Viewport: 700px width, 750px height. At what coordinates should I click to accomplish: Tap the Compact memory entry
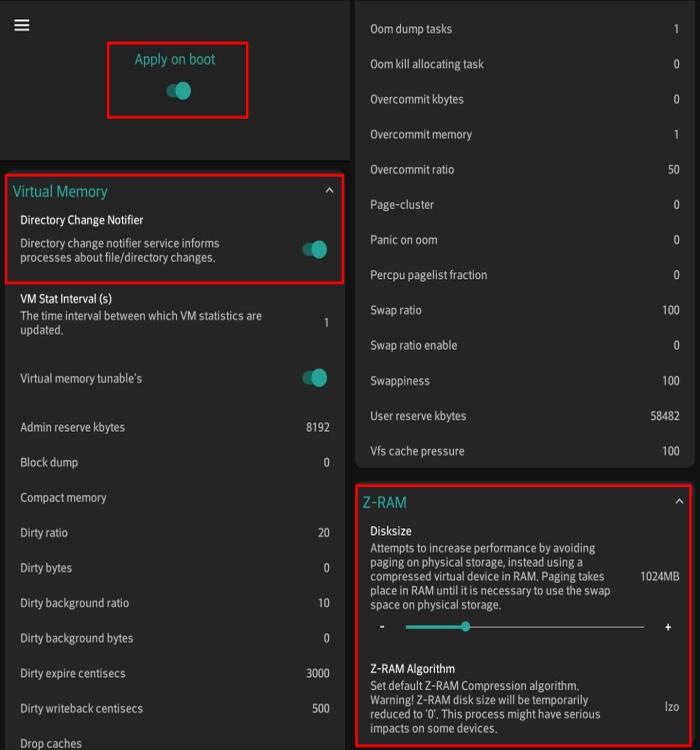(175, 497)
